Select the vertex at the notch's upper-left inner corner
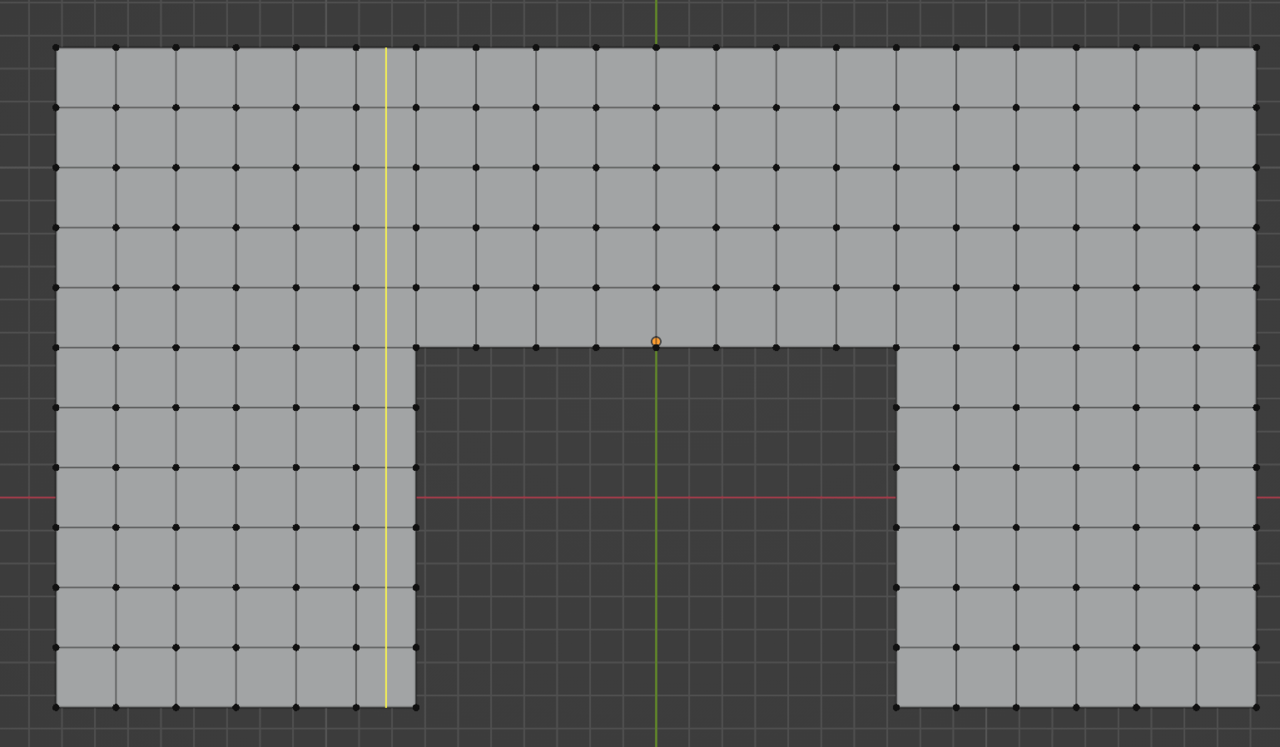Viewport: 1280px width, 747px height. [416, 347]
